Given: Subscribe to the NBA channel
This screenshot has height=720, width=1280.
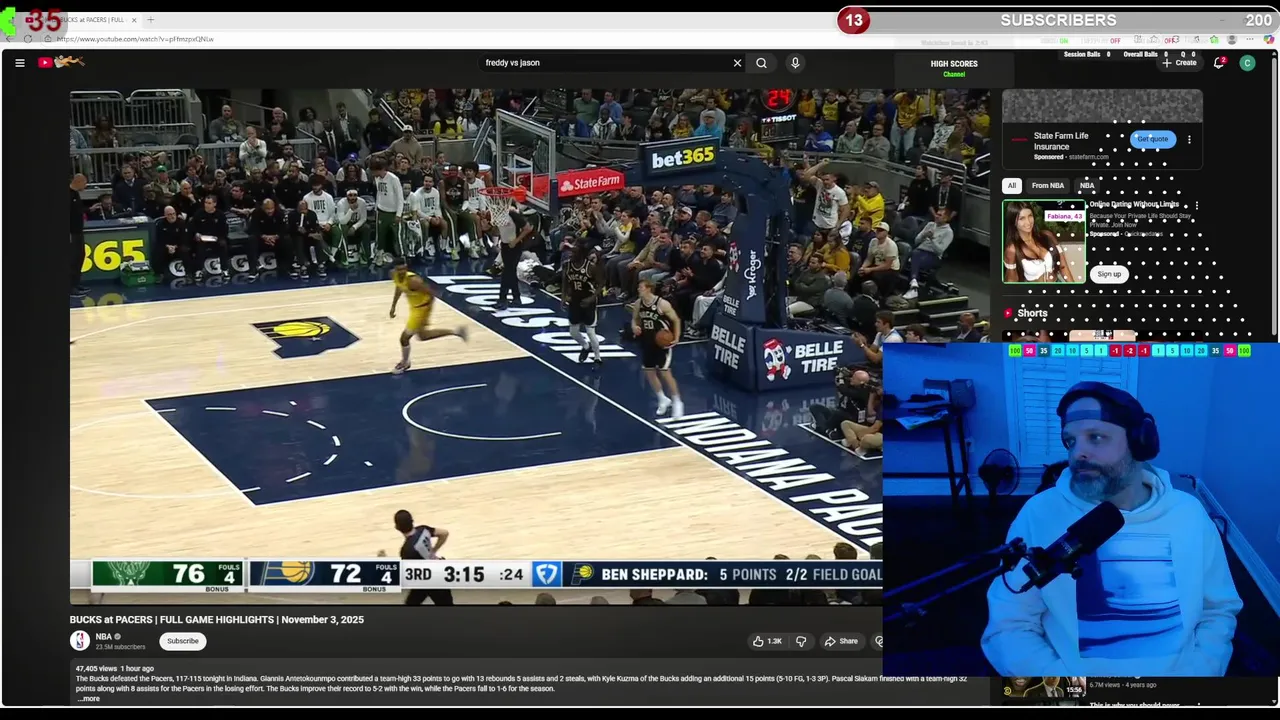Looking at the screenshot, I should pos(183,641).
